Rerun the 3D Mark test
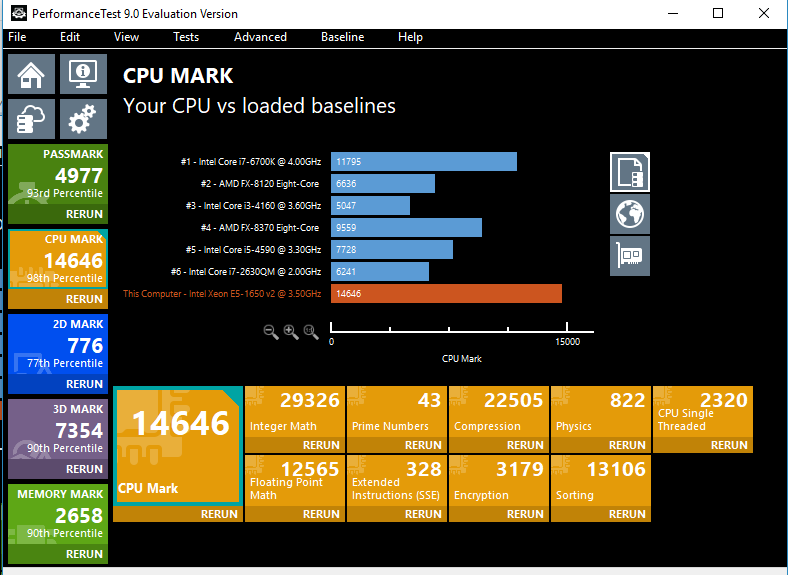 (58, 469)
